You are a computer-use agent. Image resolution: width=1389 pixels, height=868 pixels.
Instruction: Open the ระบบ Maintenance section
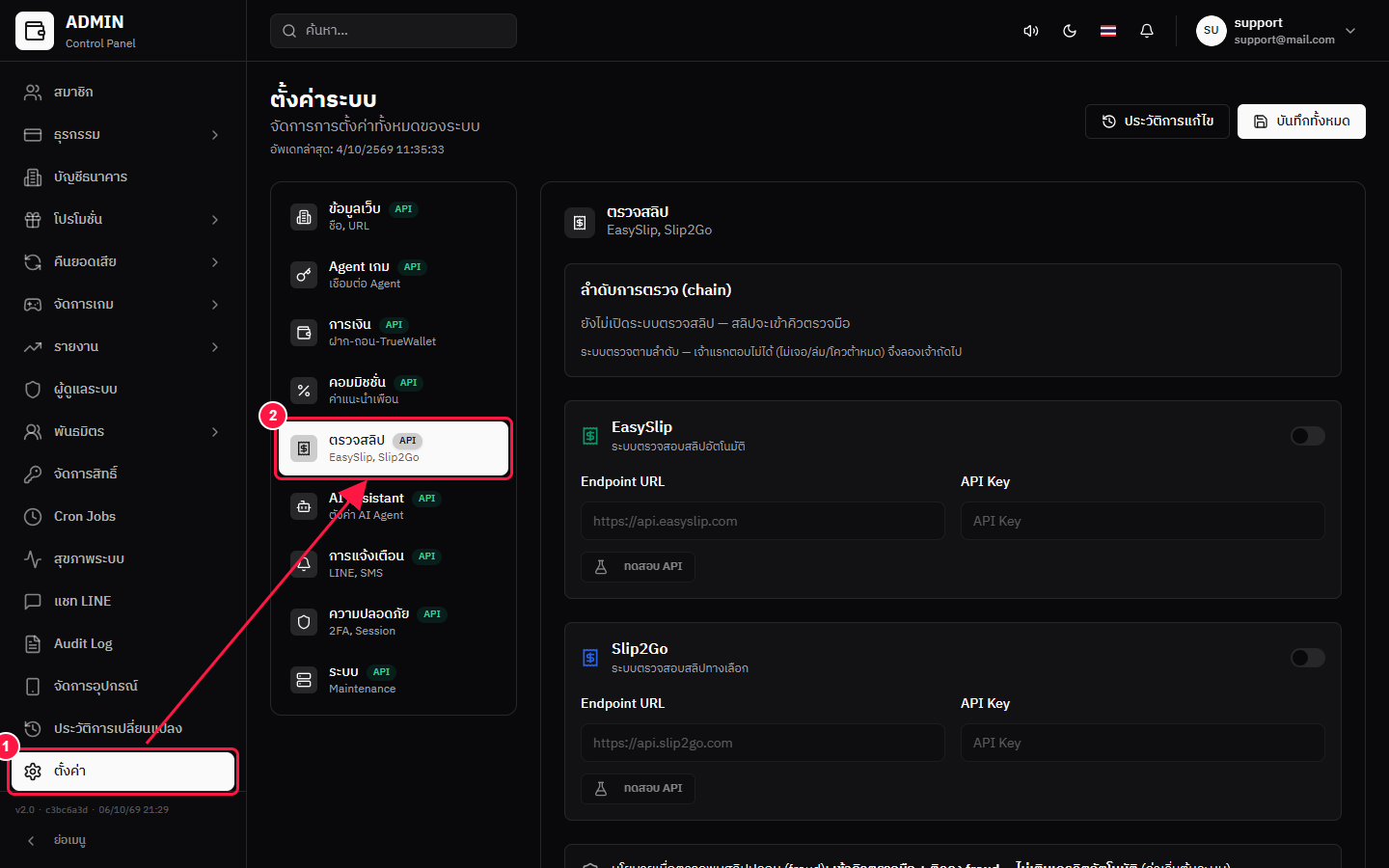tap(394, 680)
